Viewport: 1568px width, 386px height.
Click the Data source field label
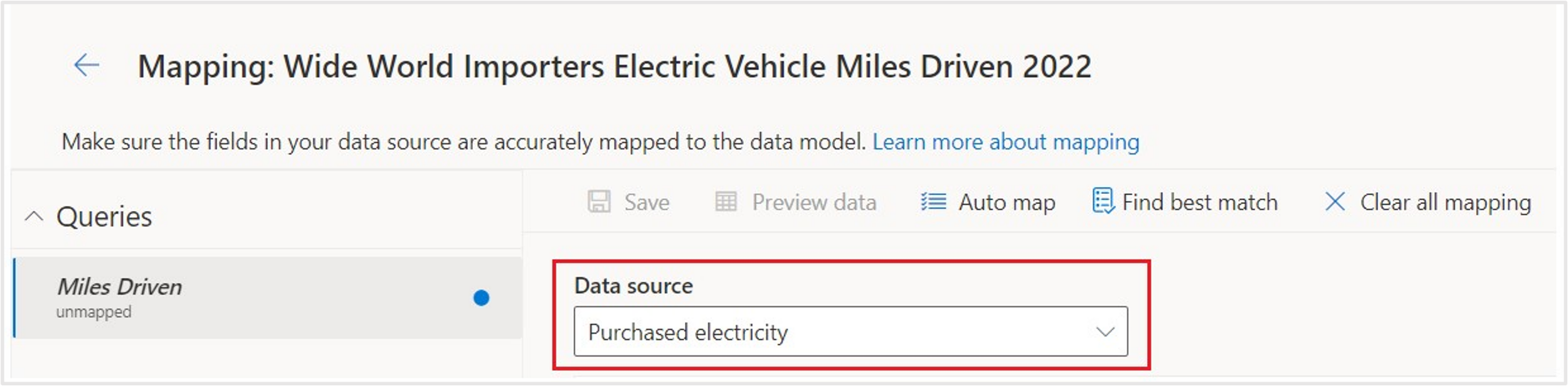point(633,286)
